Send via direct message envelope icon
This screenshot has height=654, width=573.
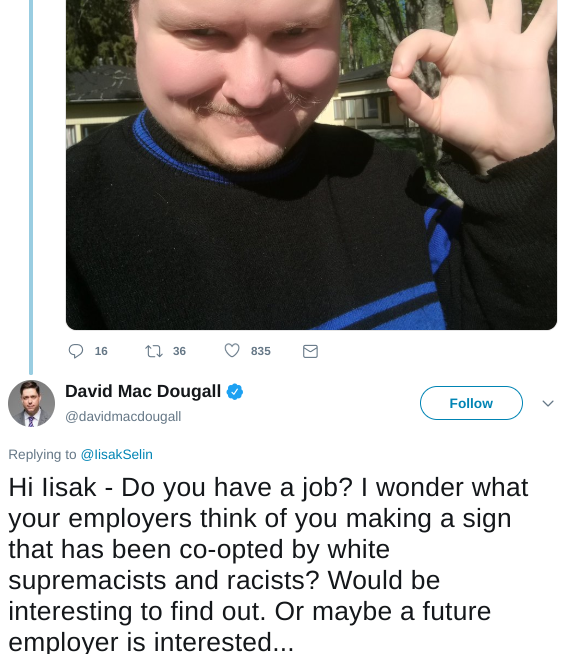point(310,352)
